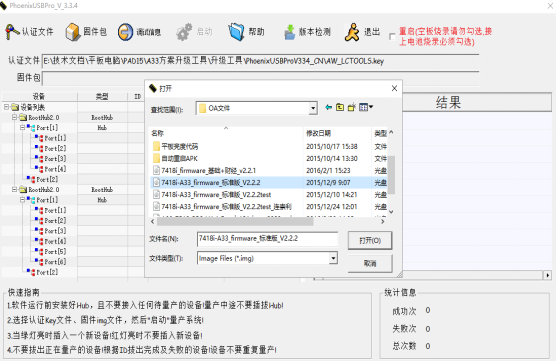Image resolution: width=559 pixels, height=362 pixels.
Task: Click the 打开(O) button
Action: coord(370,240)
